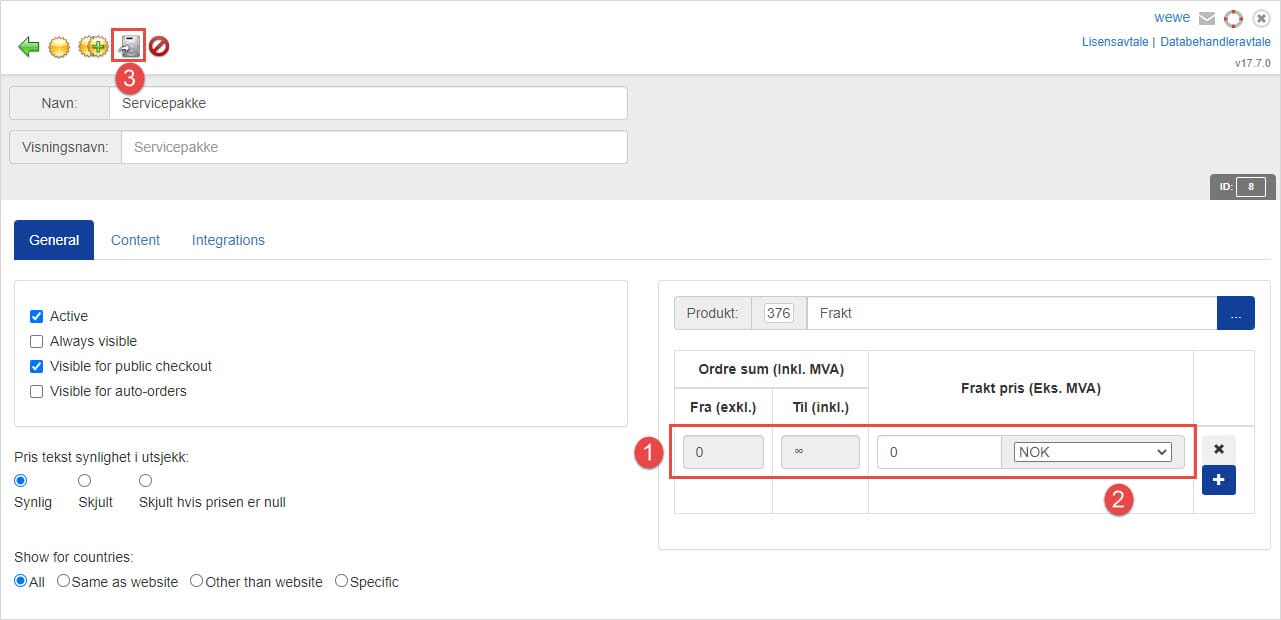1281x620 pixels.
Task: Choose Specific under Show for countries
Action: [x=341, y=581]
